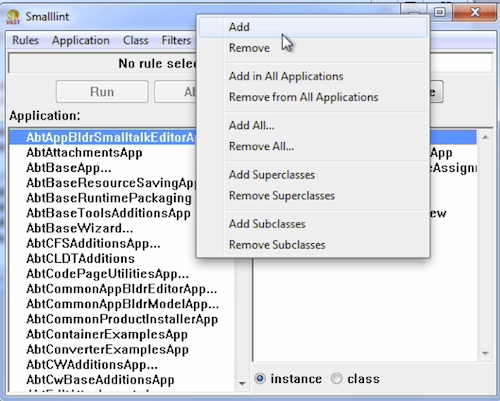500x401 pixels.
Task: Open the Application menu
Action: tap(81, 40)
